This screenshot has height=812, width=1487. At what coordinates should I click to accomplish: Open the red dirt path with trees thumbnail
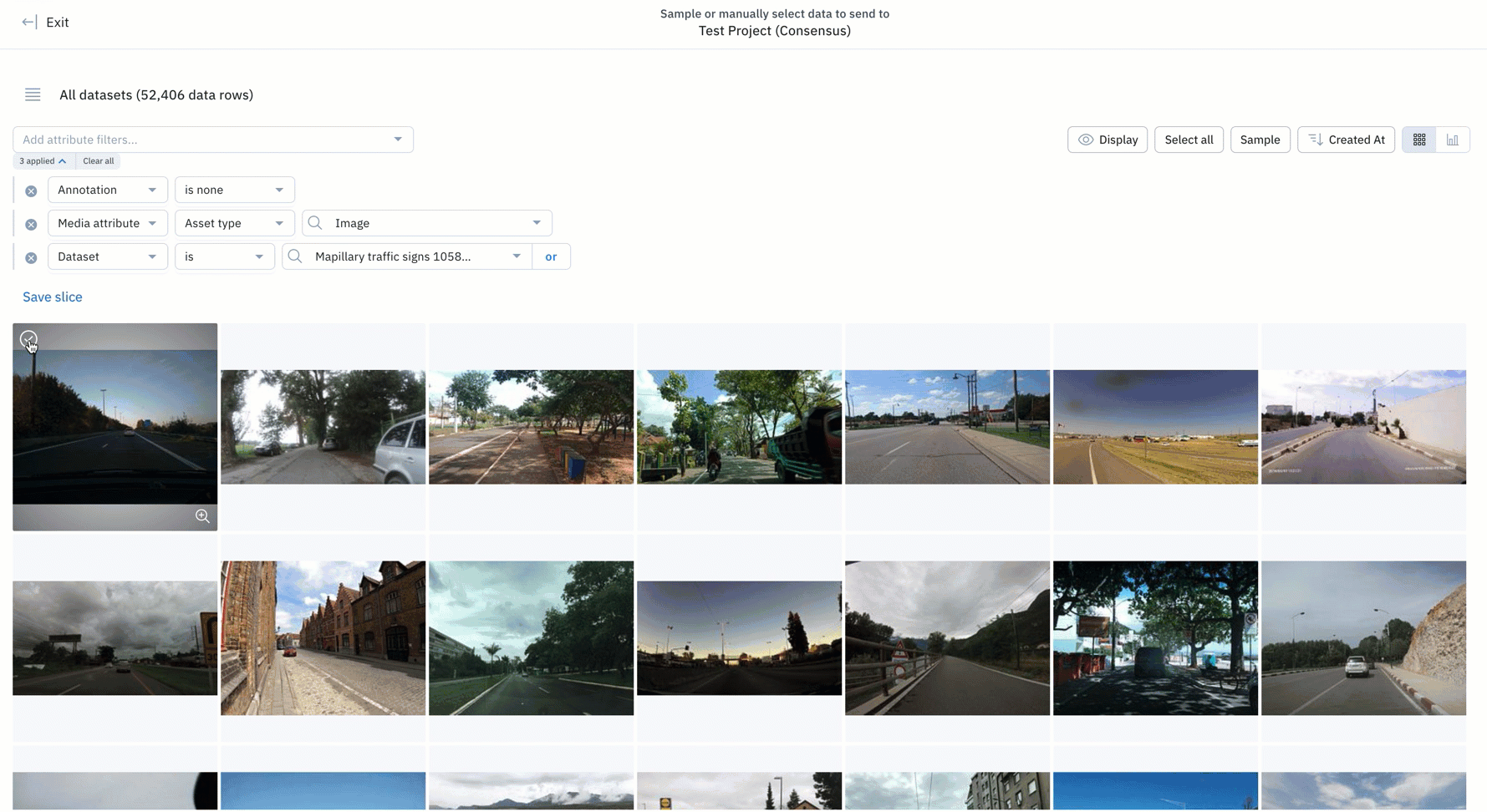(531, 427)
